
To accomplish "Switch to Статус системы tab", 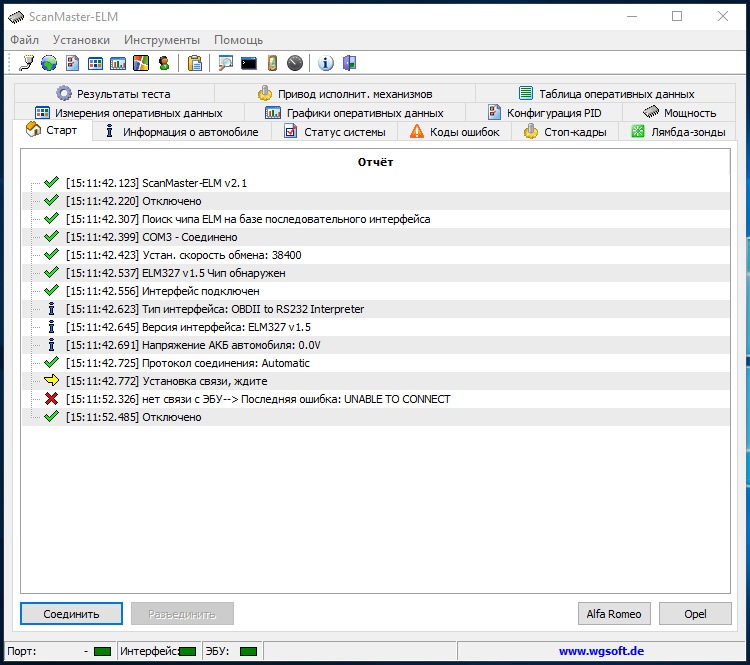I will 334,132.
